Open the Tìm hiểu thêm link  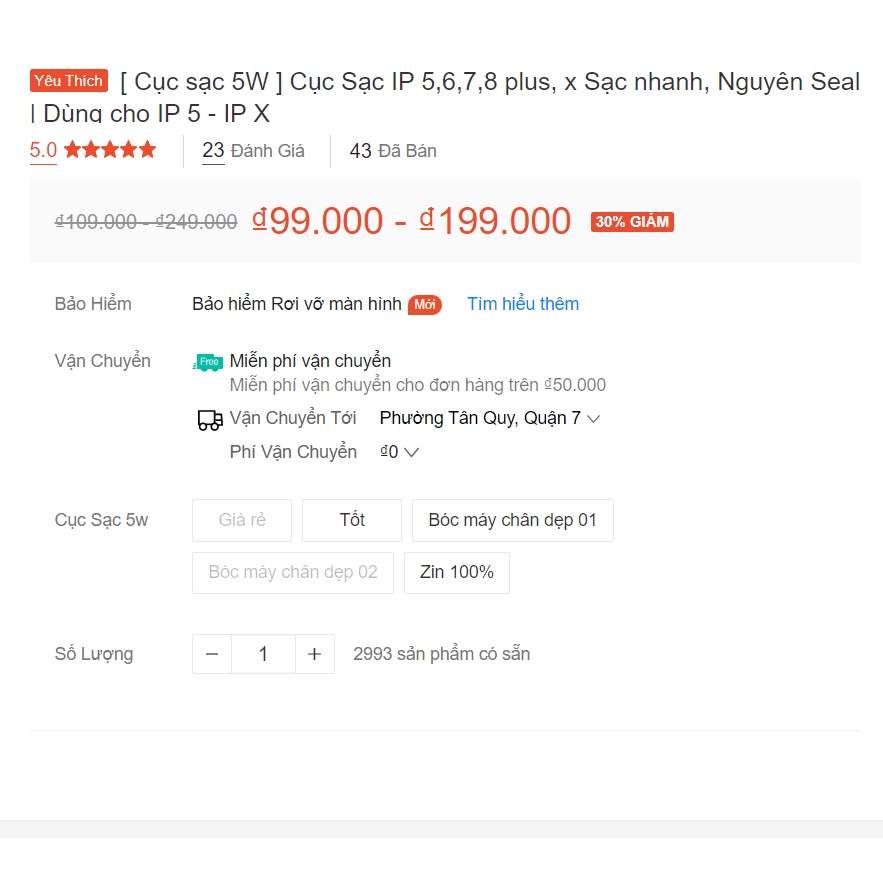523,304
